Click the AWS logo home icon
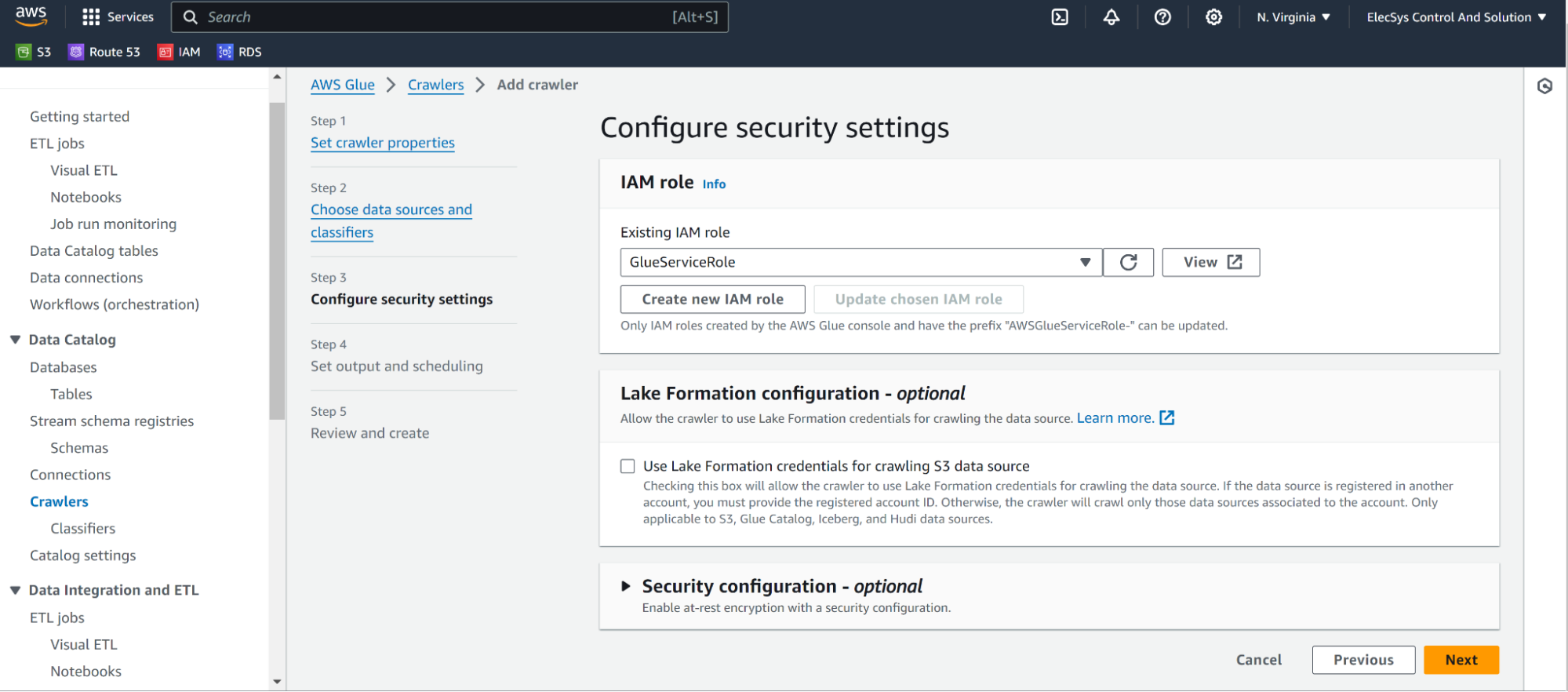This screenshot has width=1568, height=692. tap(31, 16)
